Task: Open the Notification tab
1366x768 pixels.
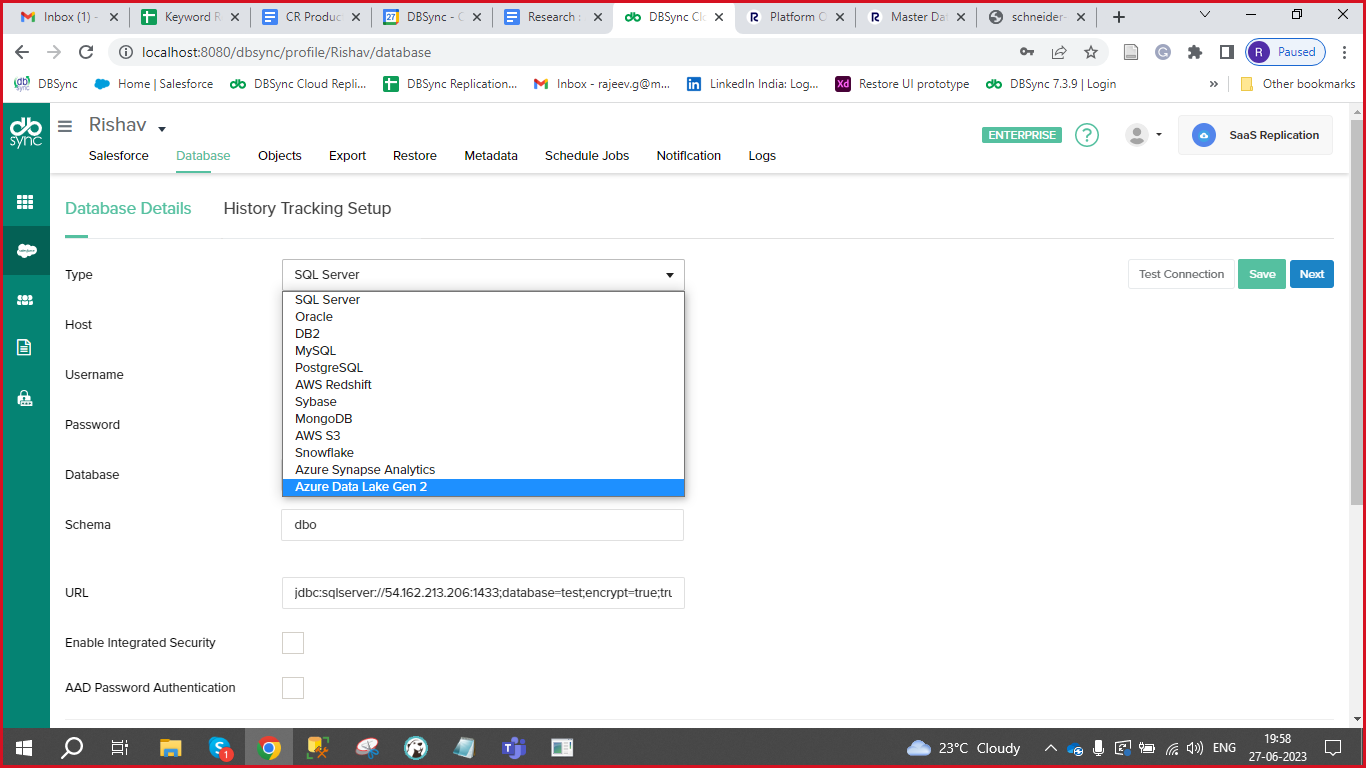Action: coord(689,156)
